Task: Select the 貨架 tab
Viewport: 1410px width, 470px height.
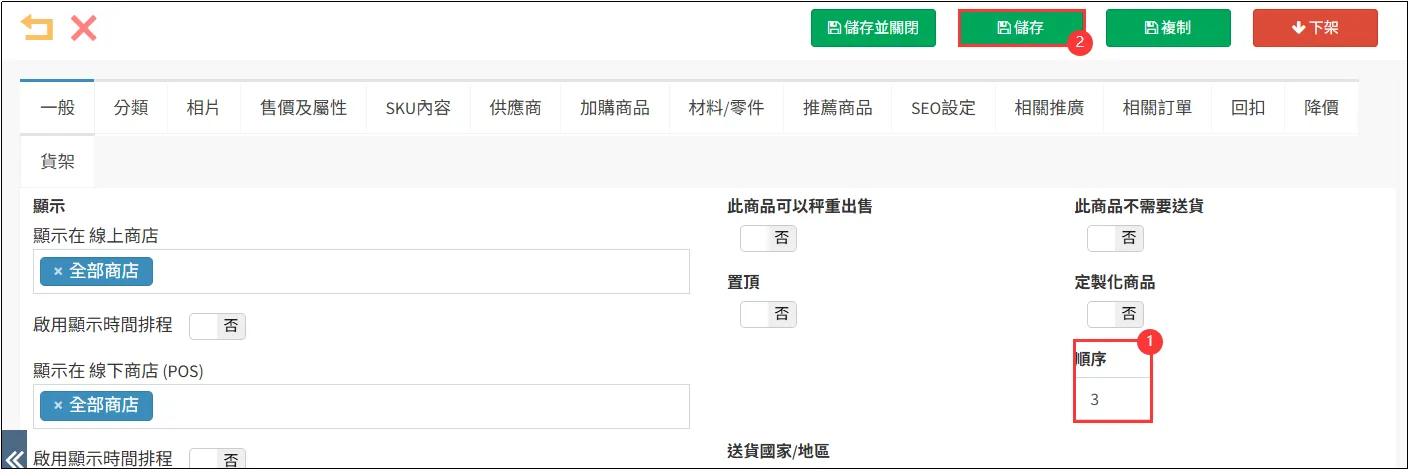Action: click(x=57, y=162)
